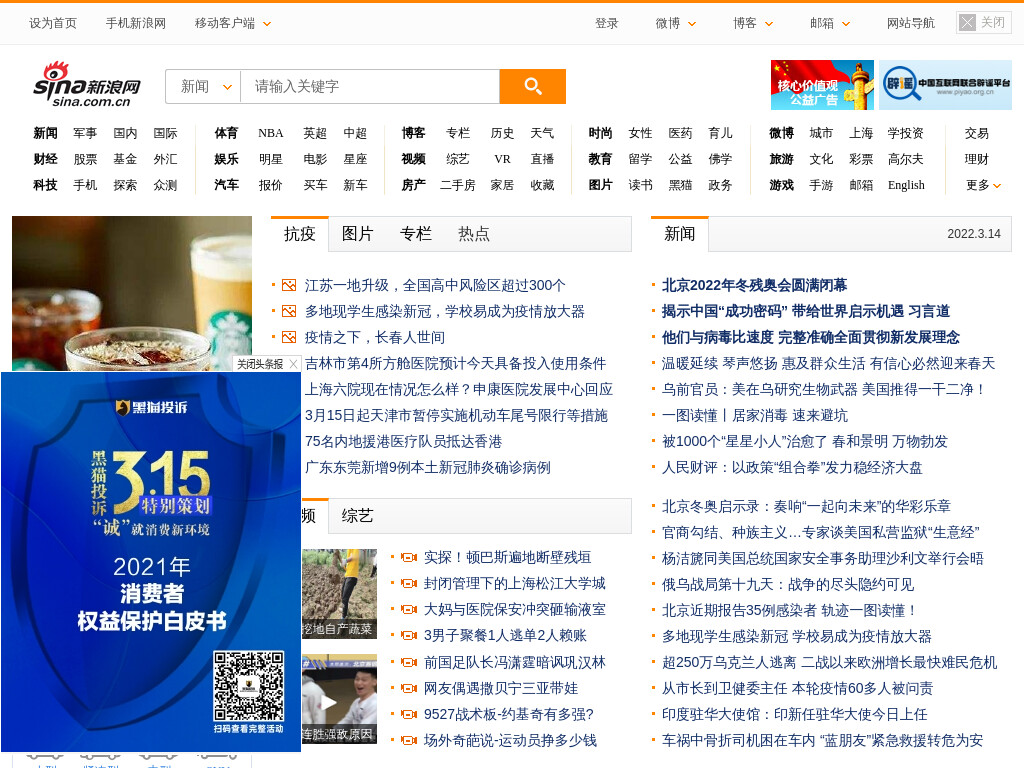
Task: Click video icon beside 实探！顿巴斯遍地断壁残垣
Action: pos(409,558)
